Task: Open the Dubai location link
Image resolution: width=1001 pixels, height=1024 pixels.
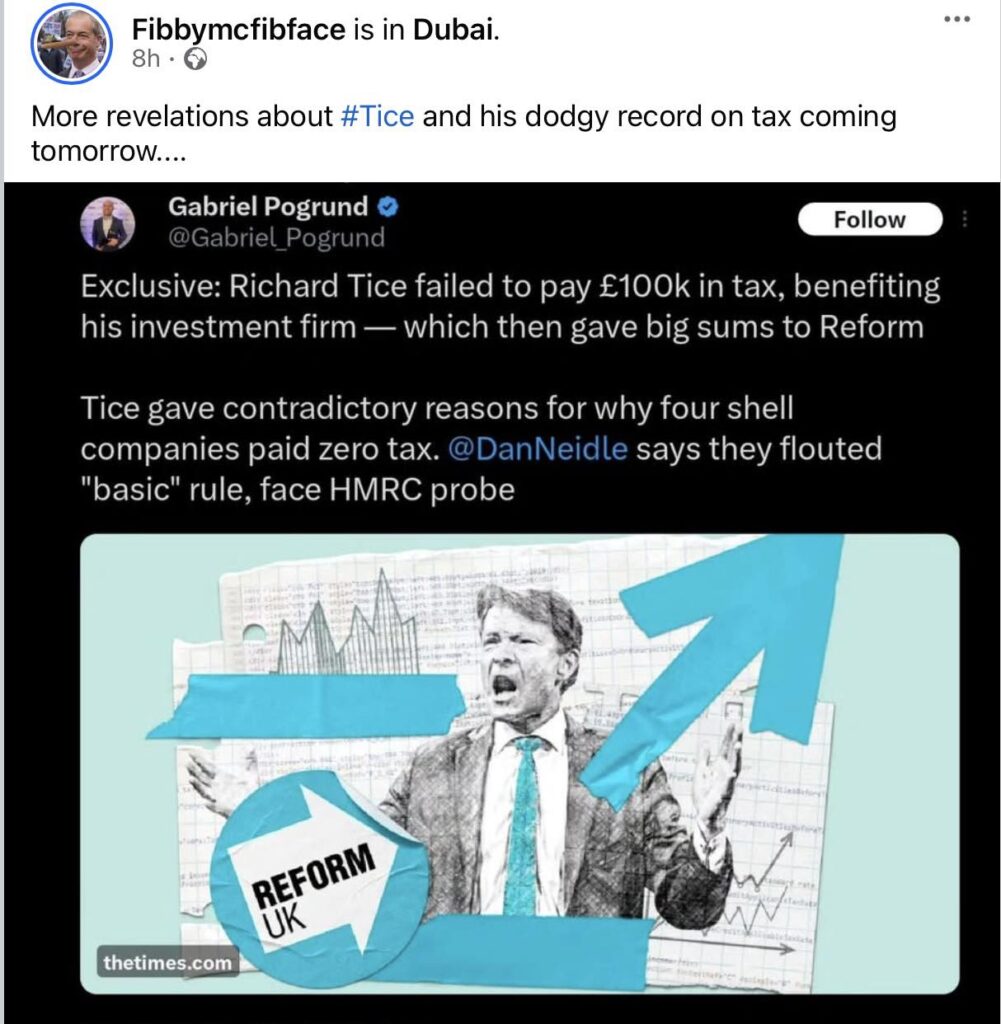Action: click(x=454, y=29)
